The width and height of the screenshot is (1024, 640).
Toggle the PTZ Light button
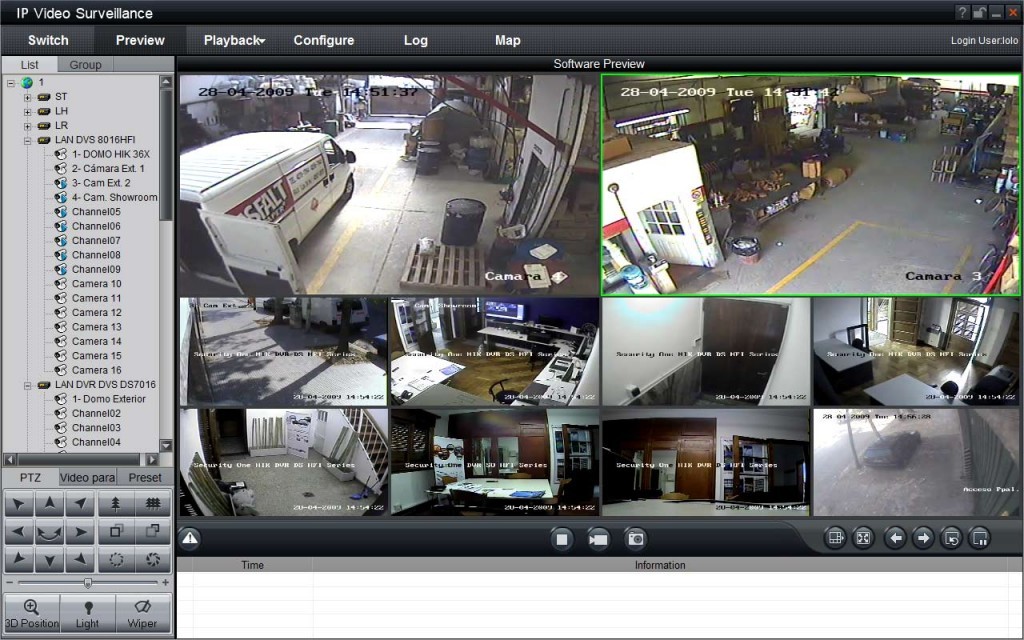[87, 612]
